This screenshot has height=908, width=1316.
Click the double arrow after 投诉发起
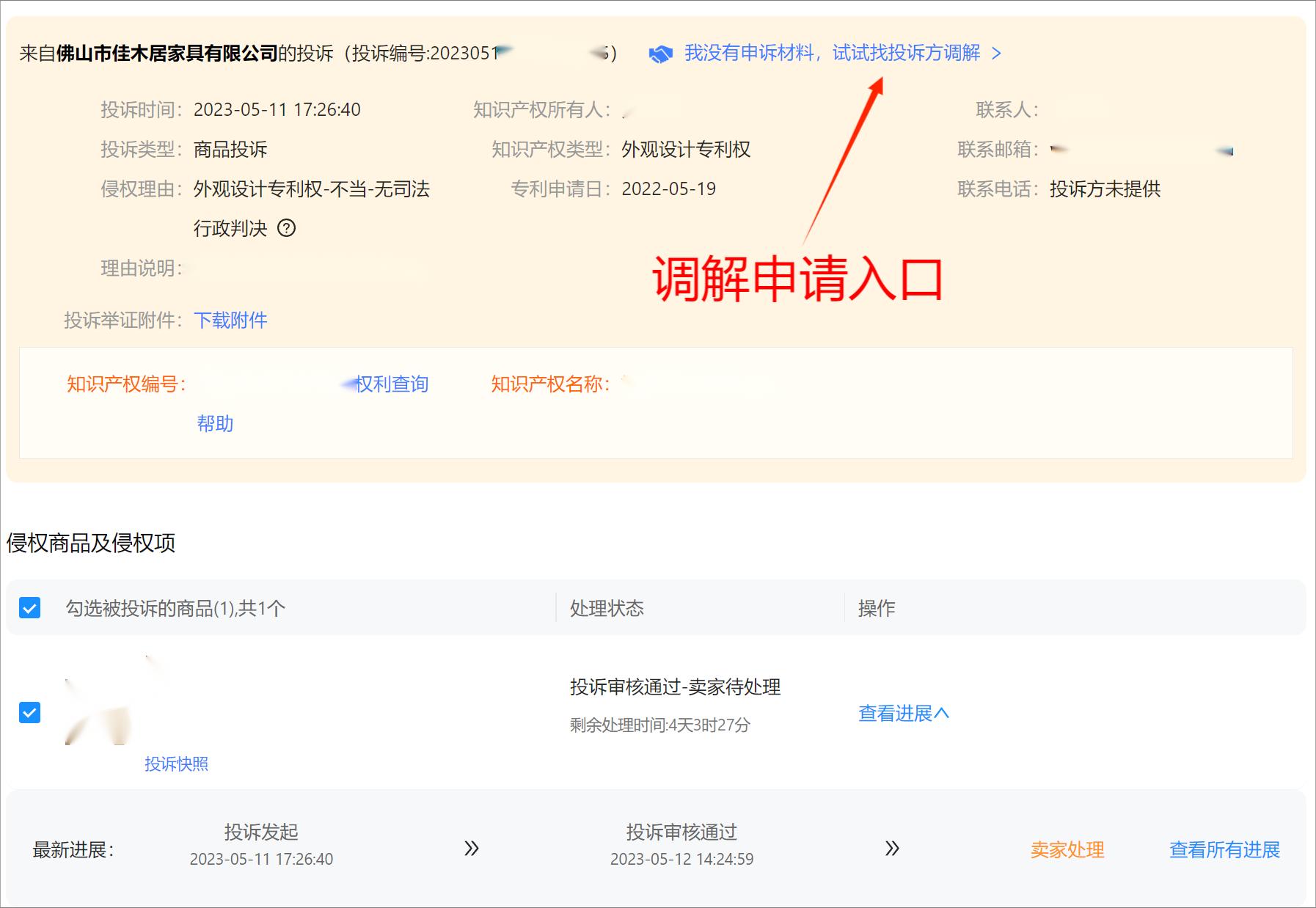coord(469,849)
